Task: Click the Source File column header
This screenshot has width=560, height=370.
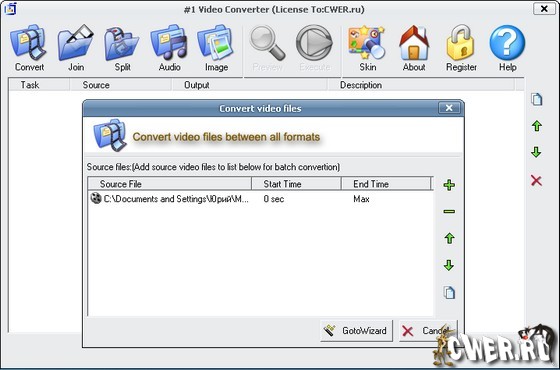Action: (170, 184)
